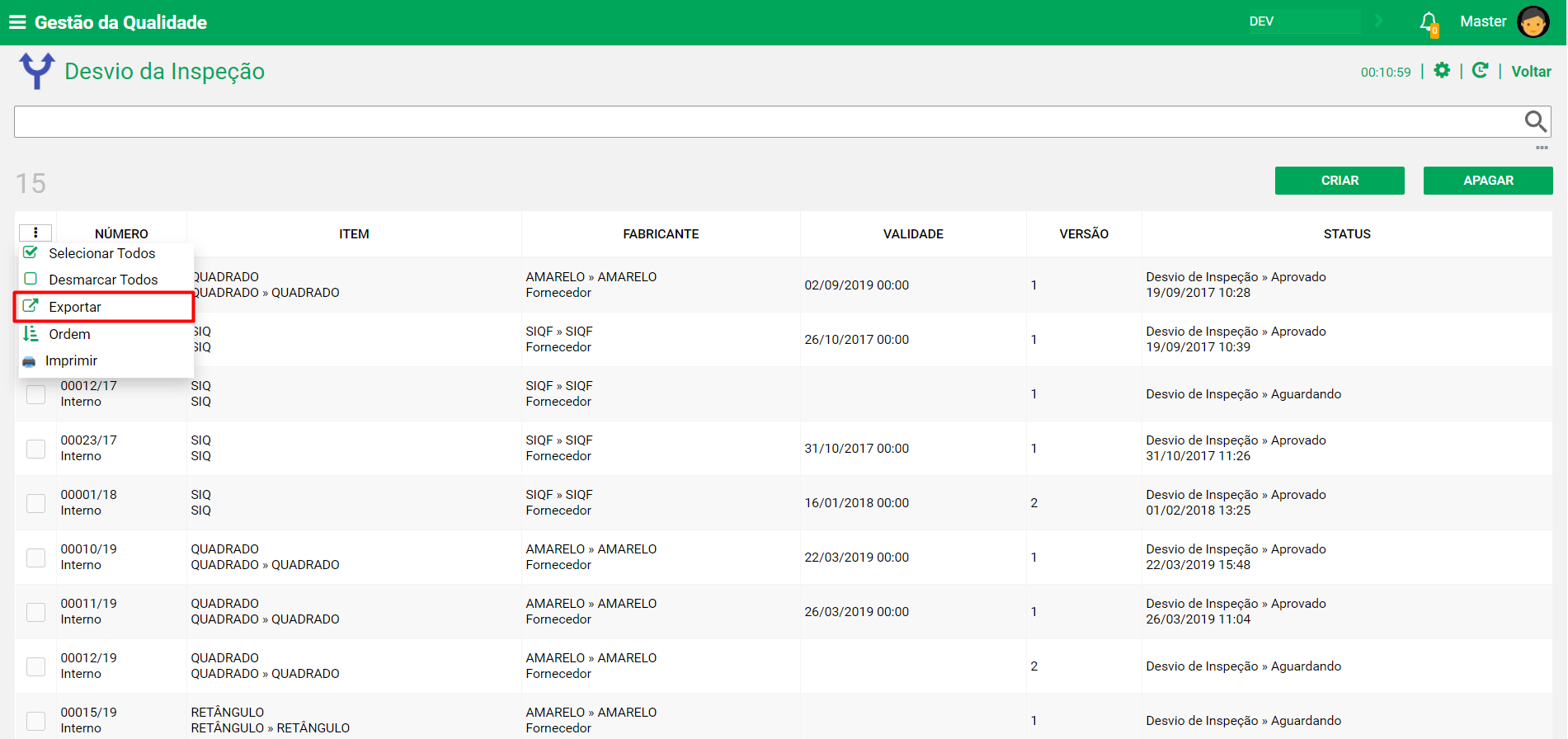The width and height of the screenshot is (1568, 739).
Task: Click the Voltar link
Action: pos(1531,72)
